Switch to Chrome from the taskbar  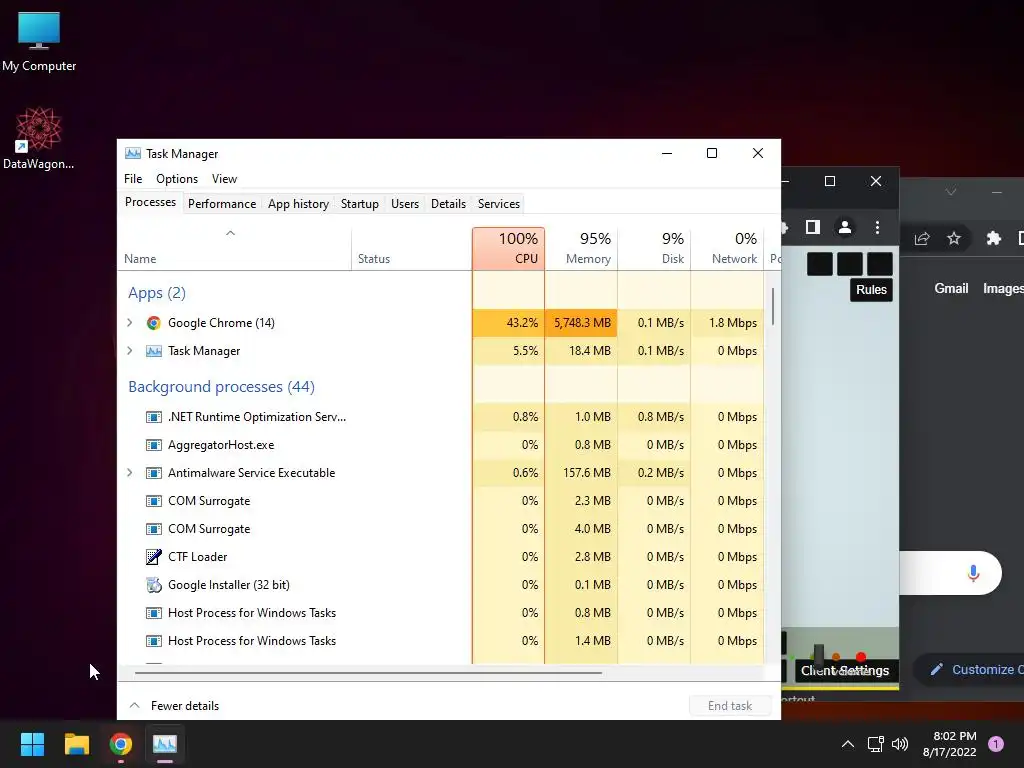(121, 744)
